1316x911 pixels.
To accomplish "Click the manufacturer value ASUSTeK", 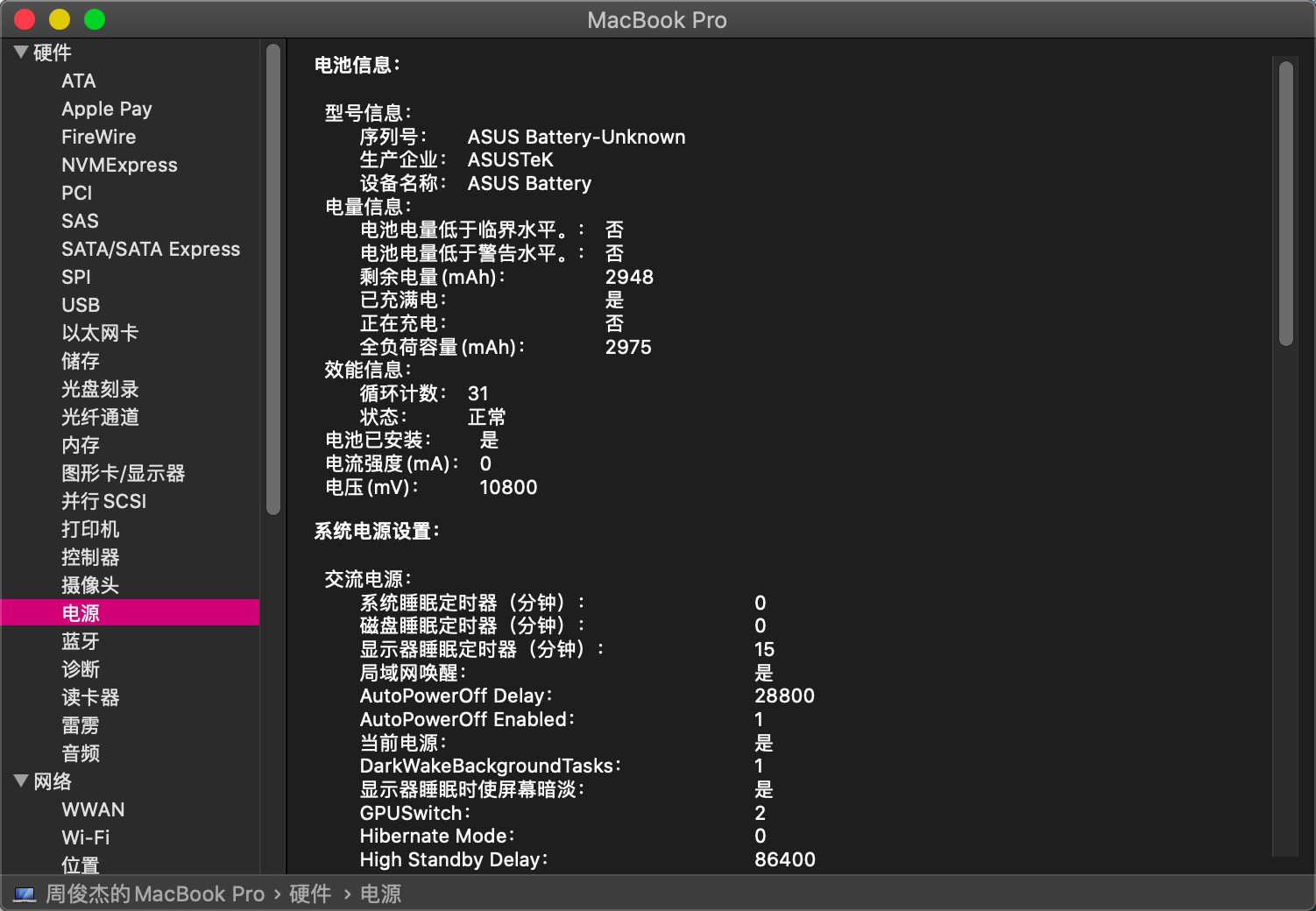I will (x=511, y=159).
